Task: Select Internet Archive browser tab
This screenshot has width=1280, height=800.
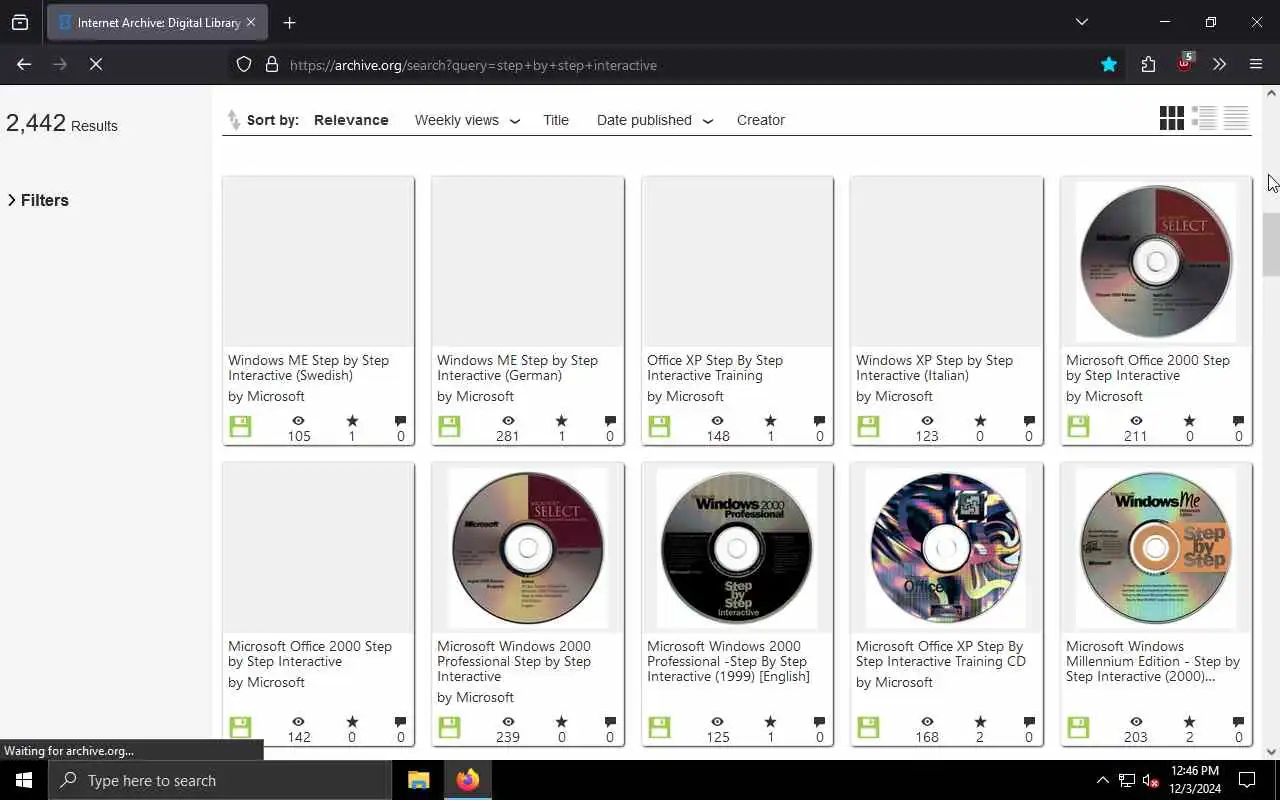Action: pyautogui.click(x=157, y=22)
